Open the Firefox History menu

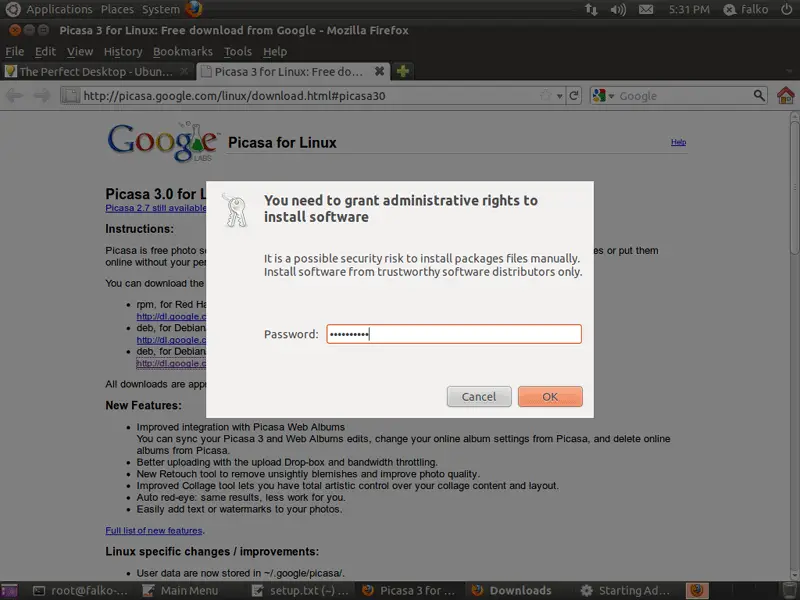tap(123, 52)
